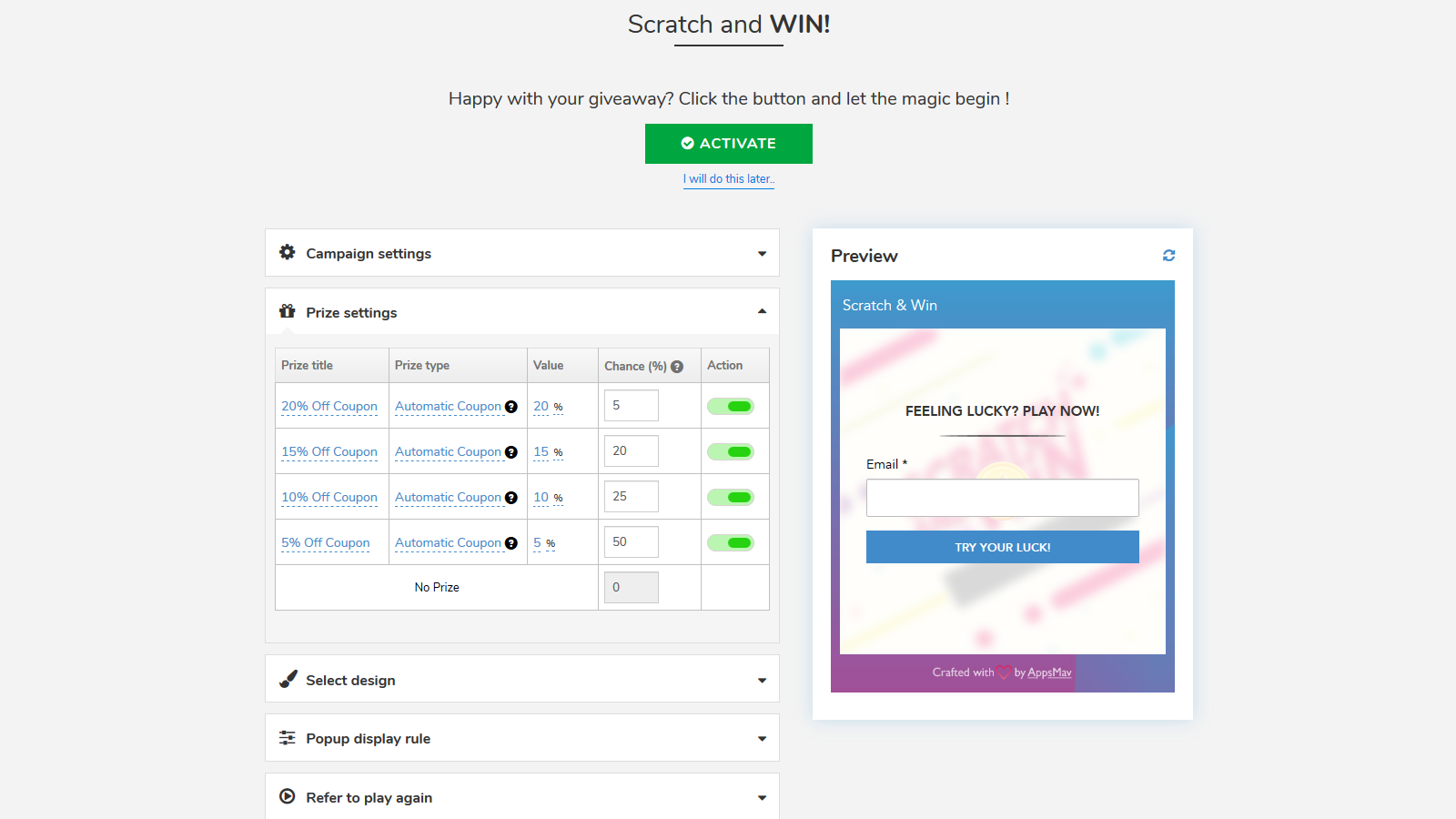Viewport: 1456px width, 819px height.
Task: Click the refresh icon in the Preview panel
Action: 1168,256
